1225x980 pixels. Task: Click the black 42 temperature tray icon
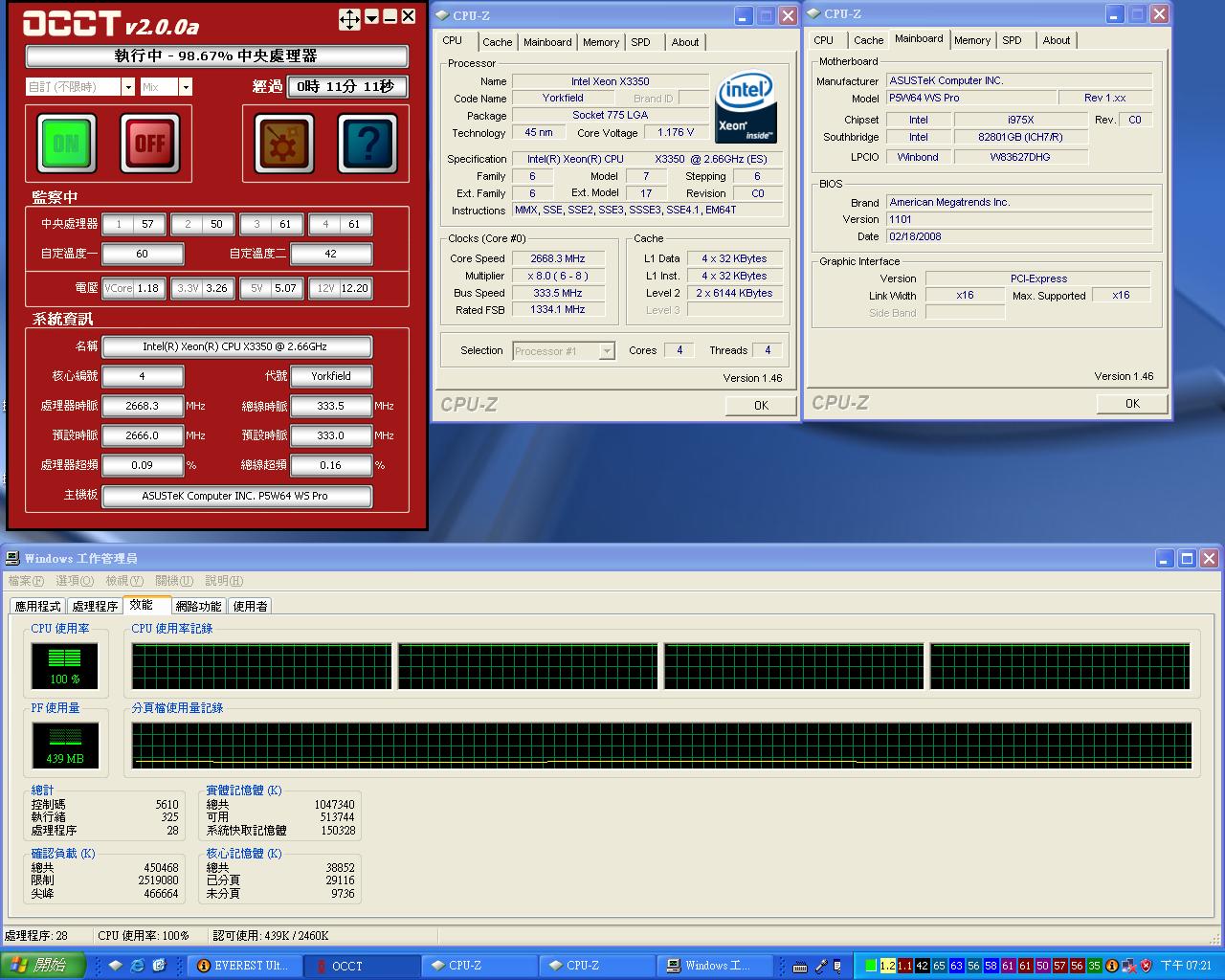pos(922,966)
